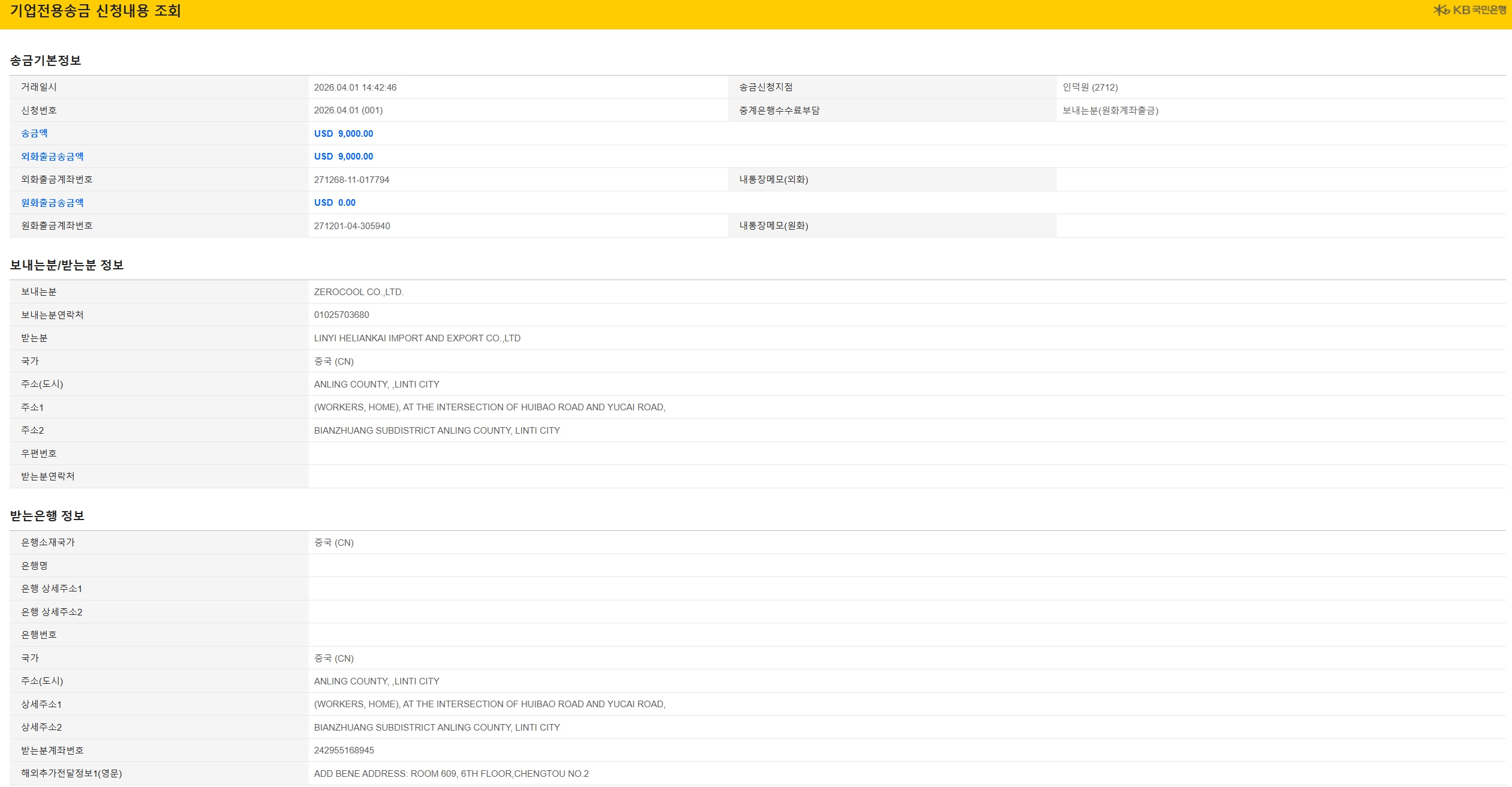Click the KB Kookmin Bank logo
Image resolution: width=1512 pixels, height=787 pixels.
click(x=1469, y=10)
